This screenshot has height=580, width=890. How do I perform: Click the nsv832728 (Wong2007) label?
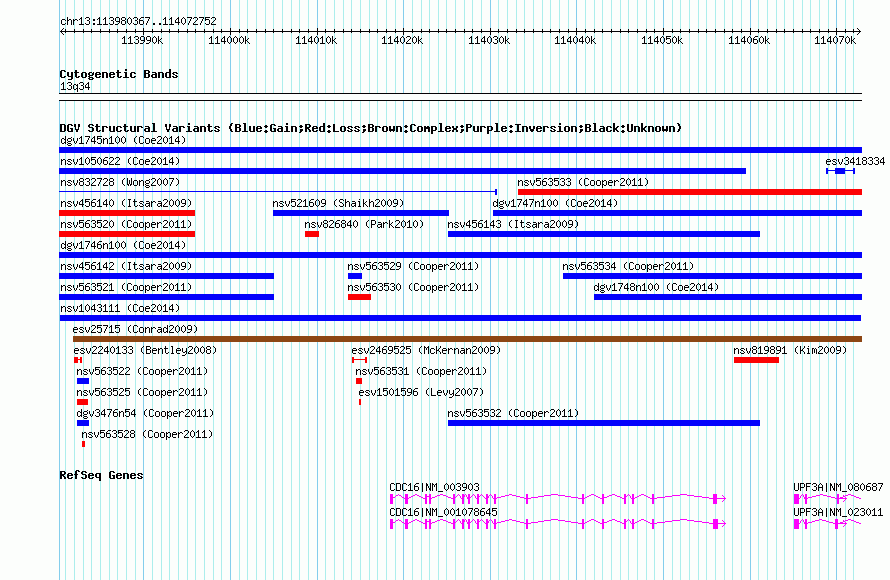click(x=120, y=182)
